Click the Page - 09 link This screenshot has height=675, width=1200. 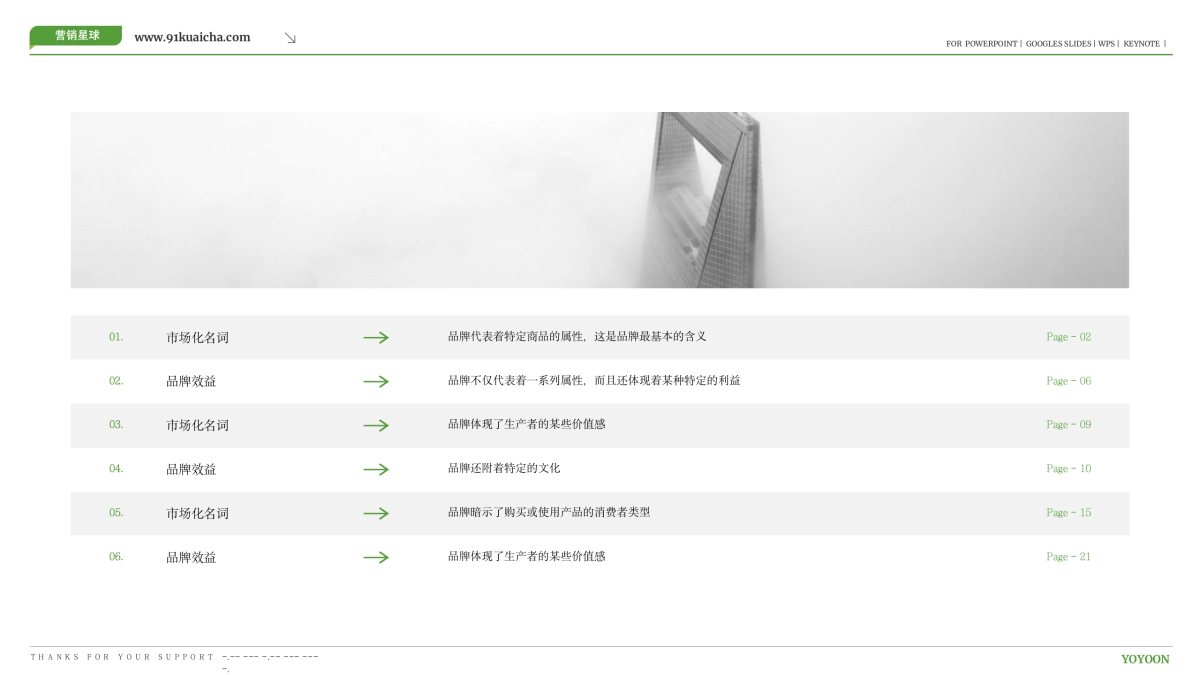click(1068, 425)
